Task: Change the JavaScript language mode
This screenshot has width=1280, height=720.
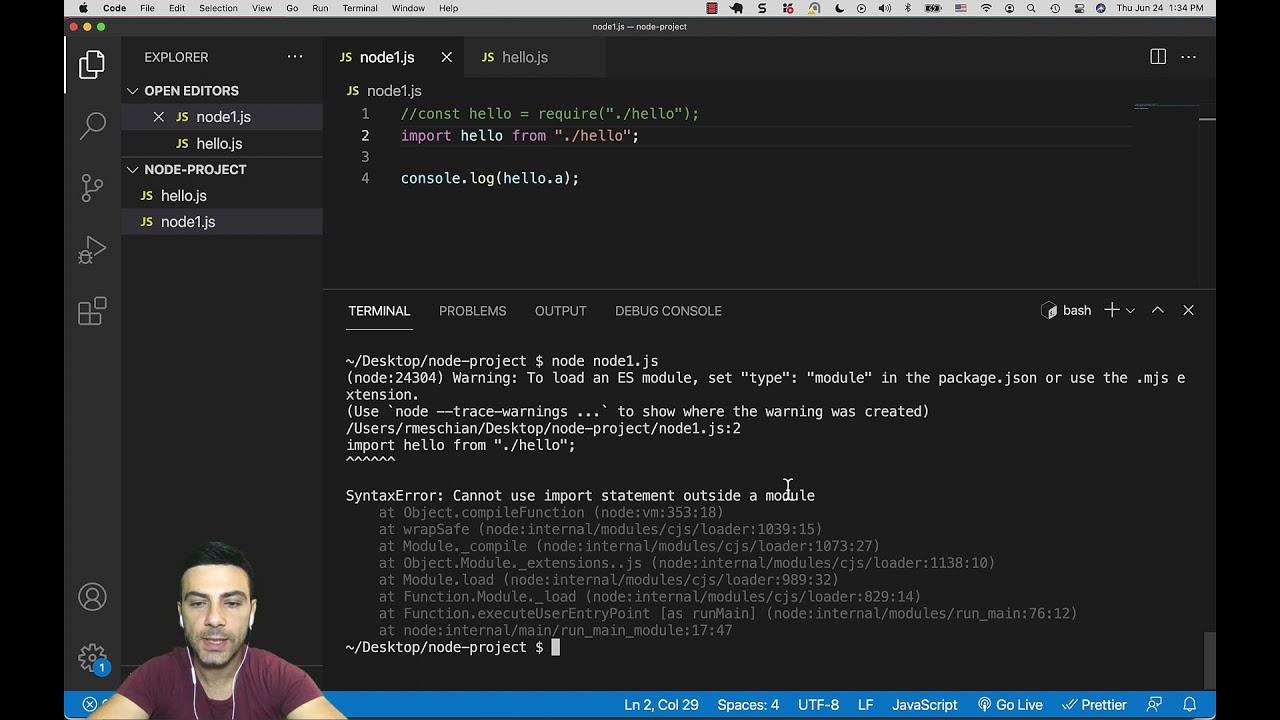Action: tap(924, 704)
